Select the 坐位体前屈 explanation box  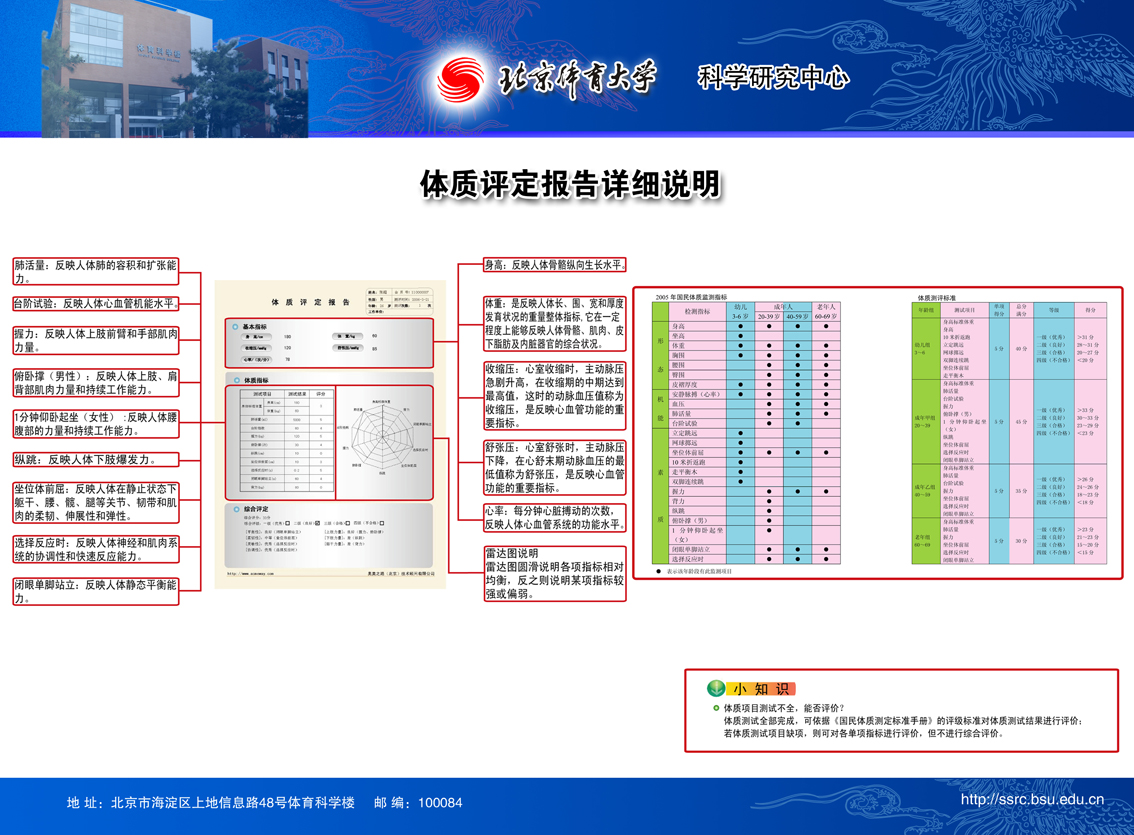[95, 502]
